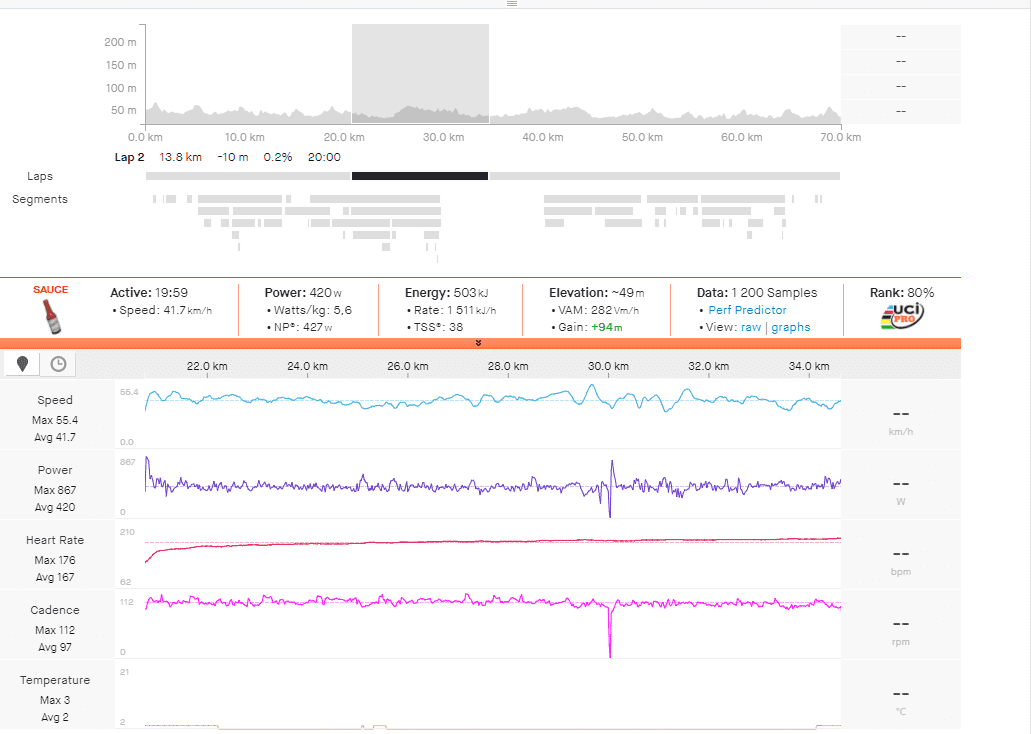Click the TSS: 38 value
The image size is (1031, 734).
pos(438,327)
